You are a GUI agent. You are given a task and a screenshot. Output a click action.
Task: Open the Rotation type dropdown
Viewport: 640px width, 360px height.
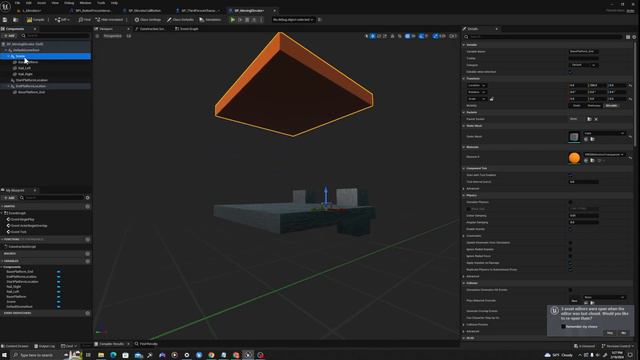[x=477, y=92]
